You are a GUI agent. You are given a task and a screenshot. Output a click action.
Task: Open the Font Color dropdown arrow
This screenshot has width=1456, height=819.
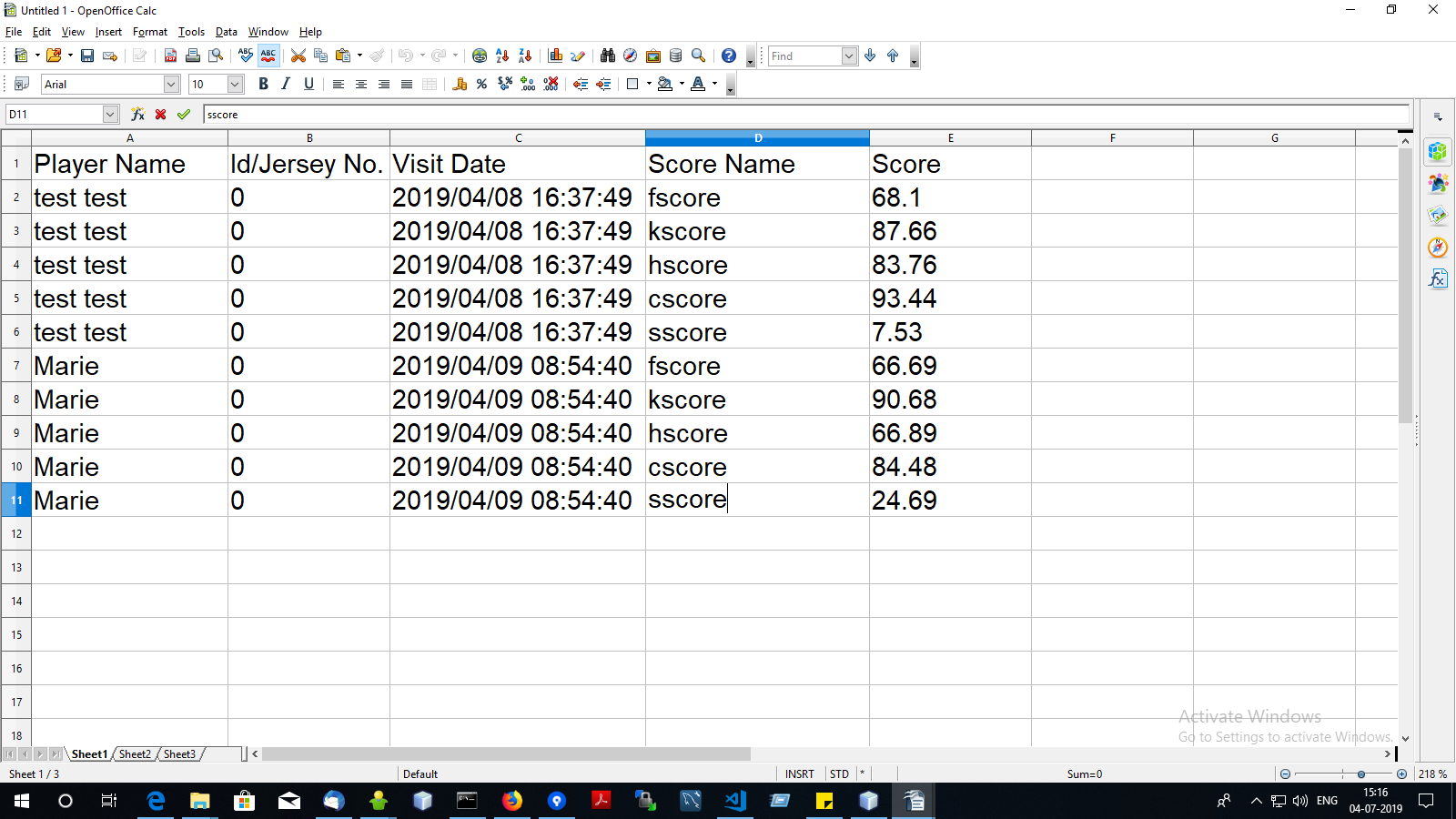pyautogui.click(x=714, y=84)
